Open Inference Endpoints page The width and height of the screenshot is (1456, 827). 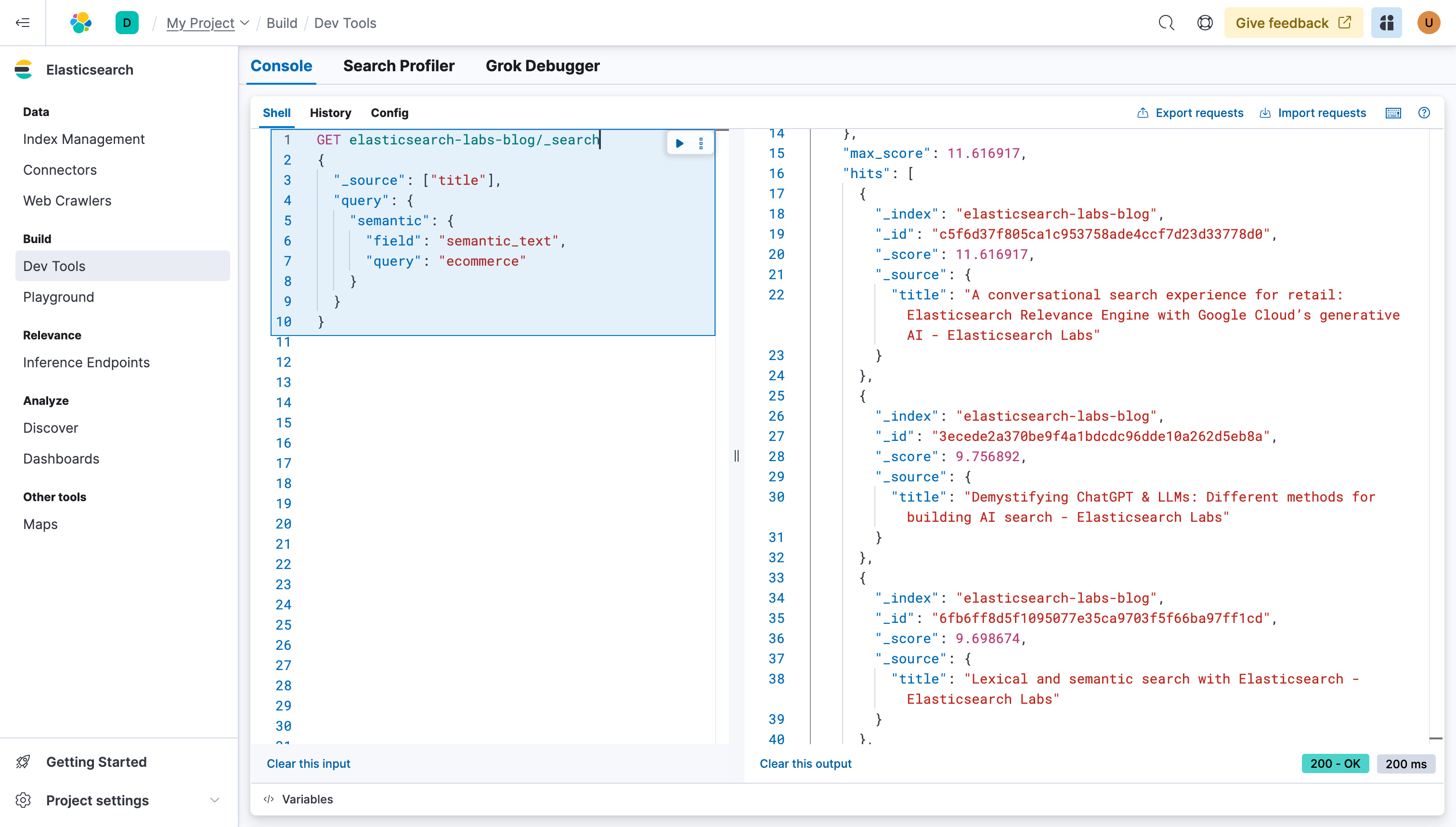(86, 362)
